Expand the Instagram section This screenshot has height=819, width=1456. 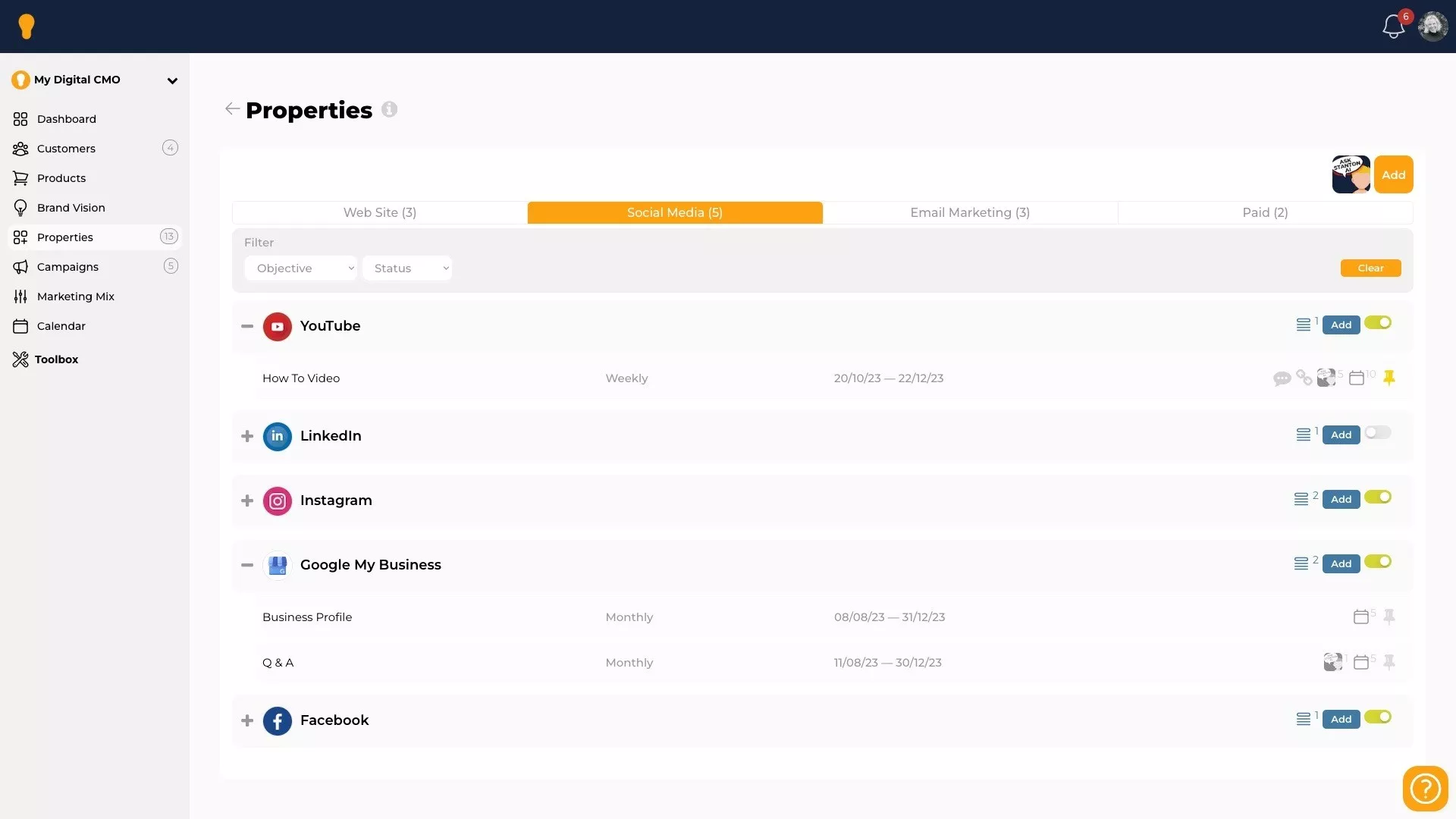[247, 500]
